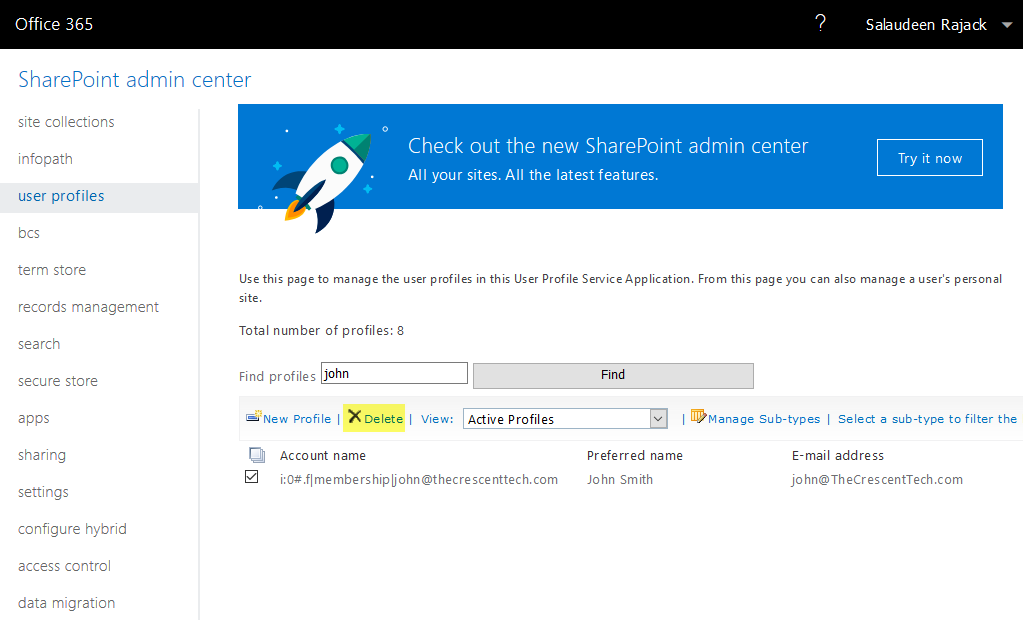Click the Delete icon with X mark
Screen dimensions: 1023x623
(x=357, y=418)
